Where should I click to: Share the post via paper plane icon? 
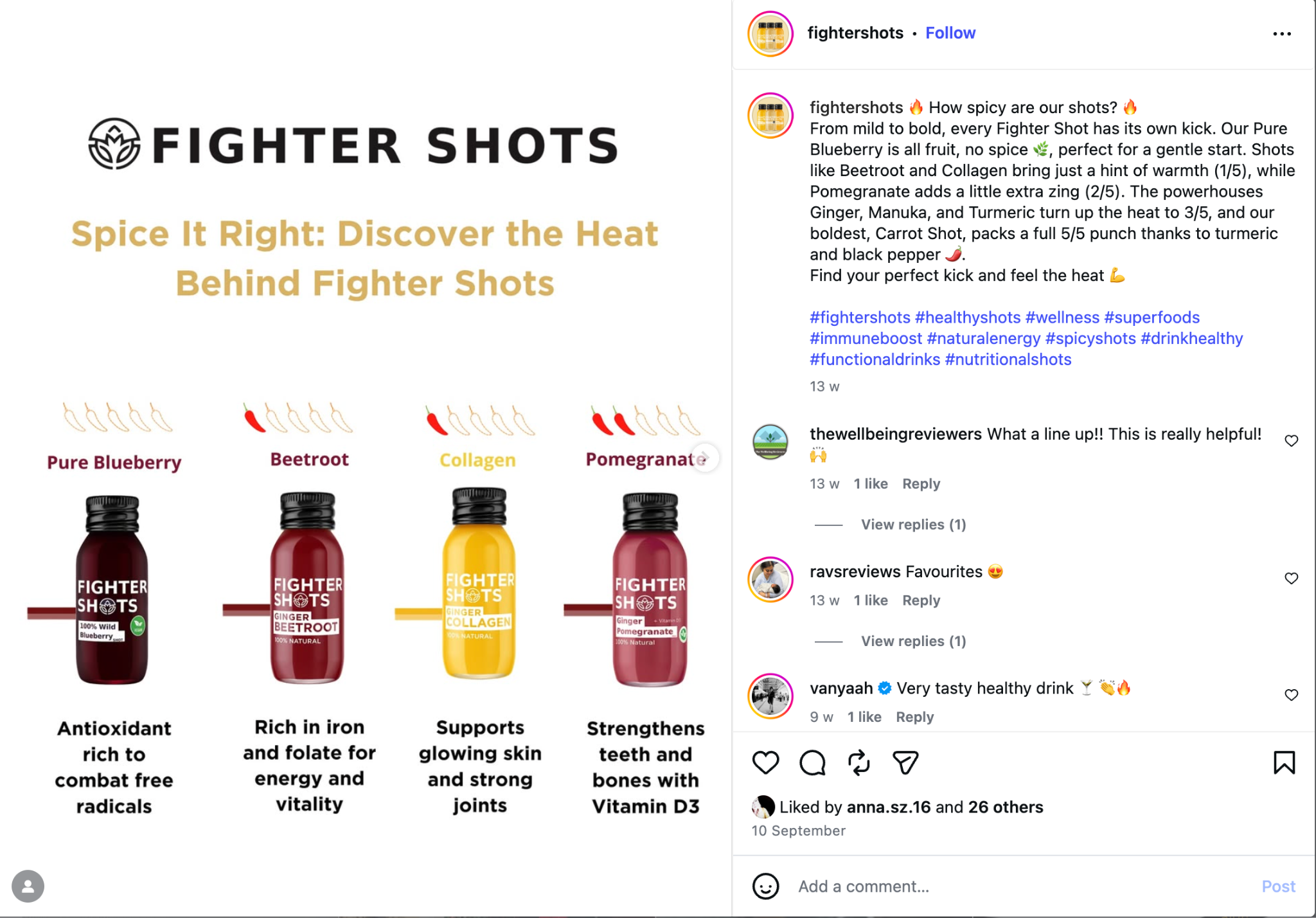(x=905, y=762)
